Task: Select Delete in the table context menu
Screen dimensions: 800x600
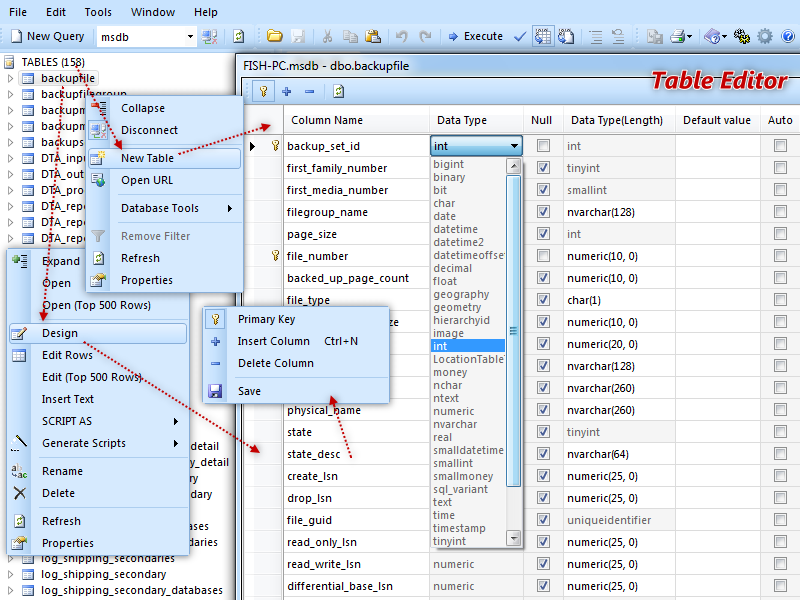Action: pos(98,493)
